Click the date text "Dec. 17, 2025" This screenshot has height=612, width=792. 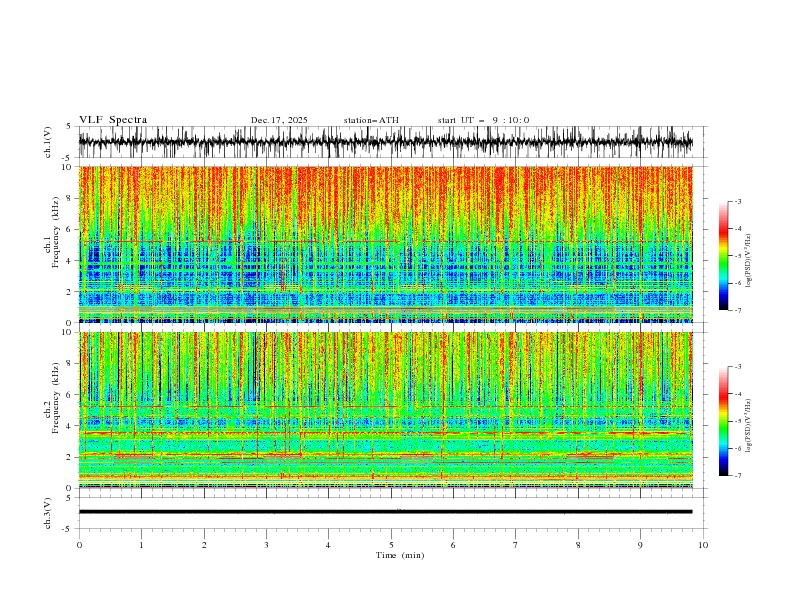[279, 120]
